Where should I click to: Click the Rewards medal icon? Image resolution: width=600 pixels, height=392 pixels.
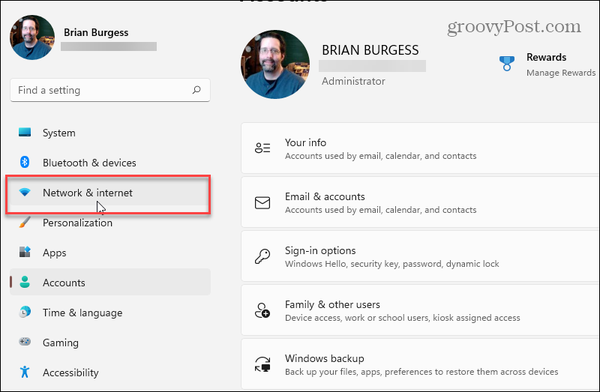[x=507, y=64]
